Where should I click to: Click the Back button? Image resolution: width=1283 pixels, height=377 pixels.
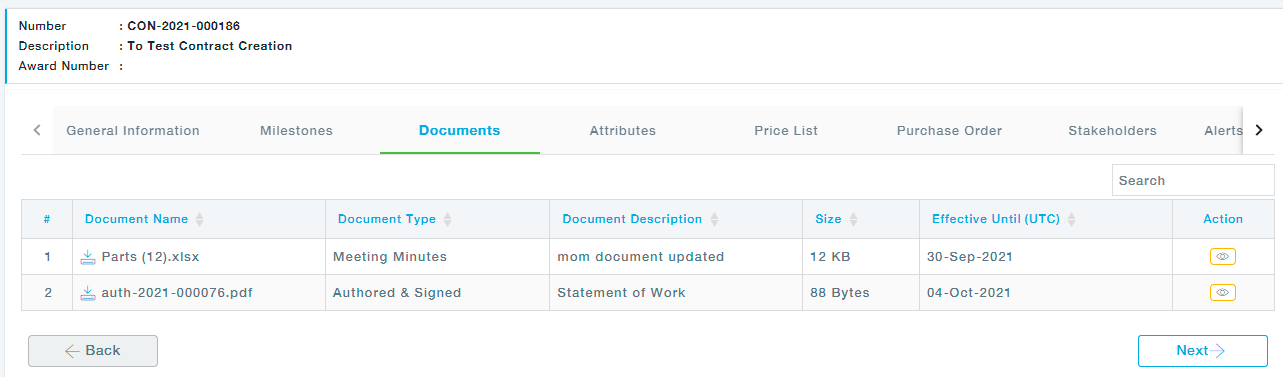tap(93, 351)
